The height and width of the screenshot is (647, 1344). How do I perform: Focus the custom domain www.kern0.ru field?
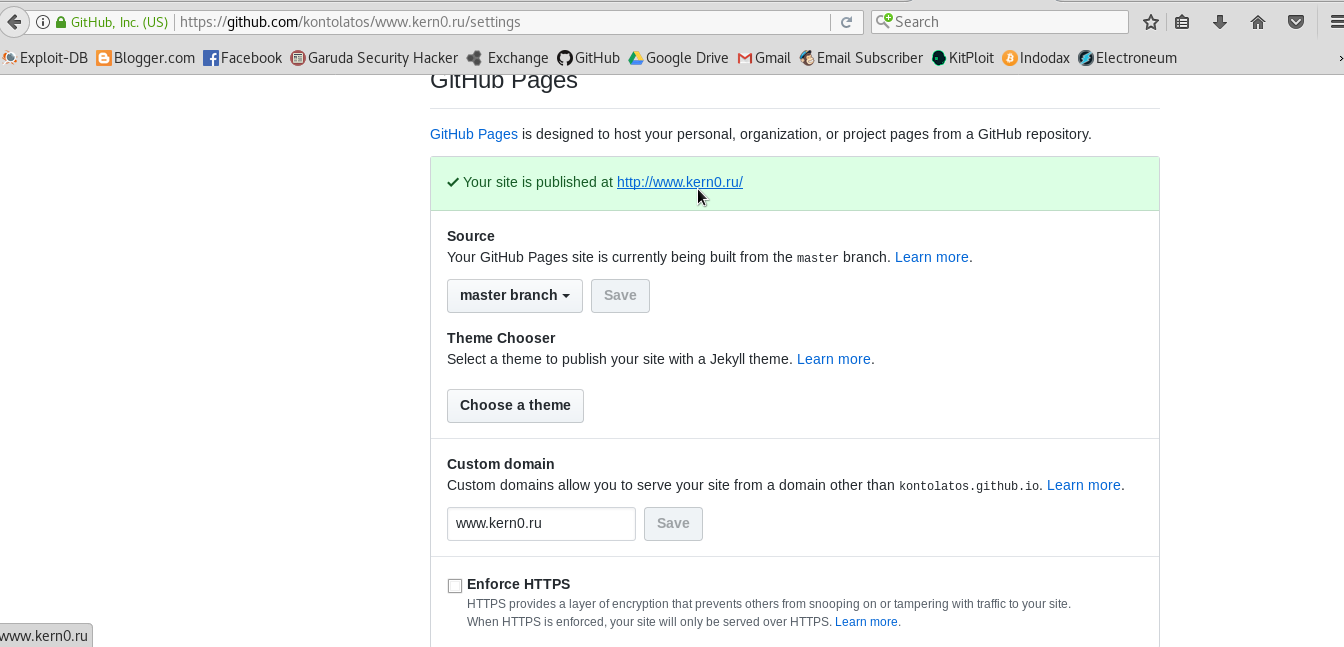point(541,524)
